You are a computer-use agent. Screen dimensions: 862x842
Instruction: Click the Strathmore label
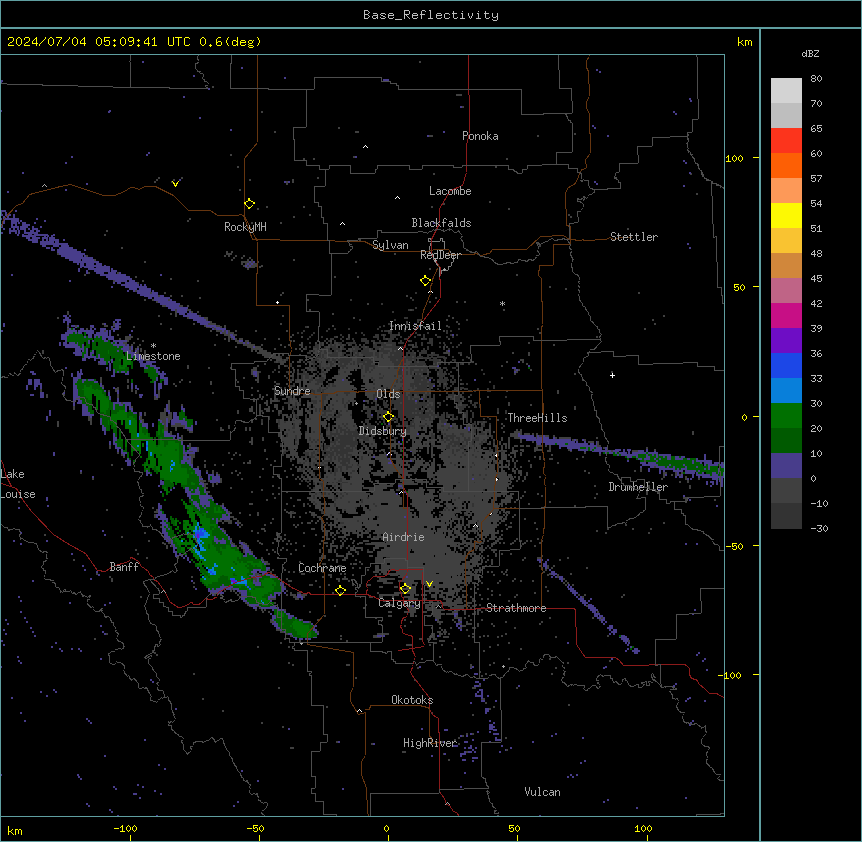pos(516,608)
